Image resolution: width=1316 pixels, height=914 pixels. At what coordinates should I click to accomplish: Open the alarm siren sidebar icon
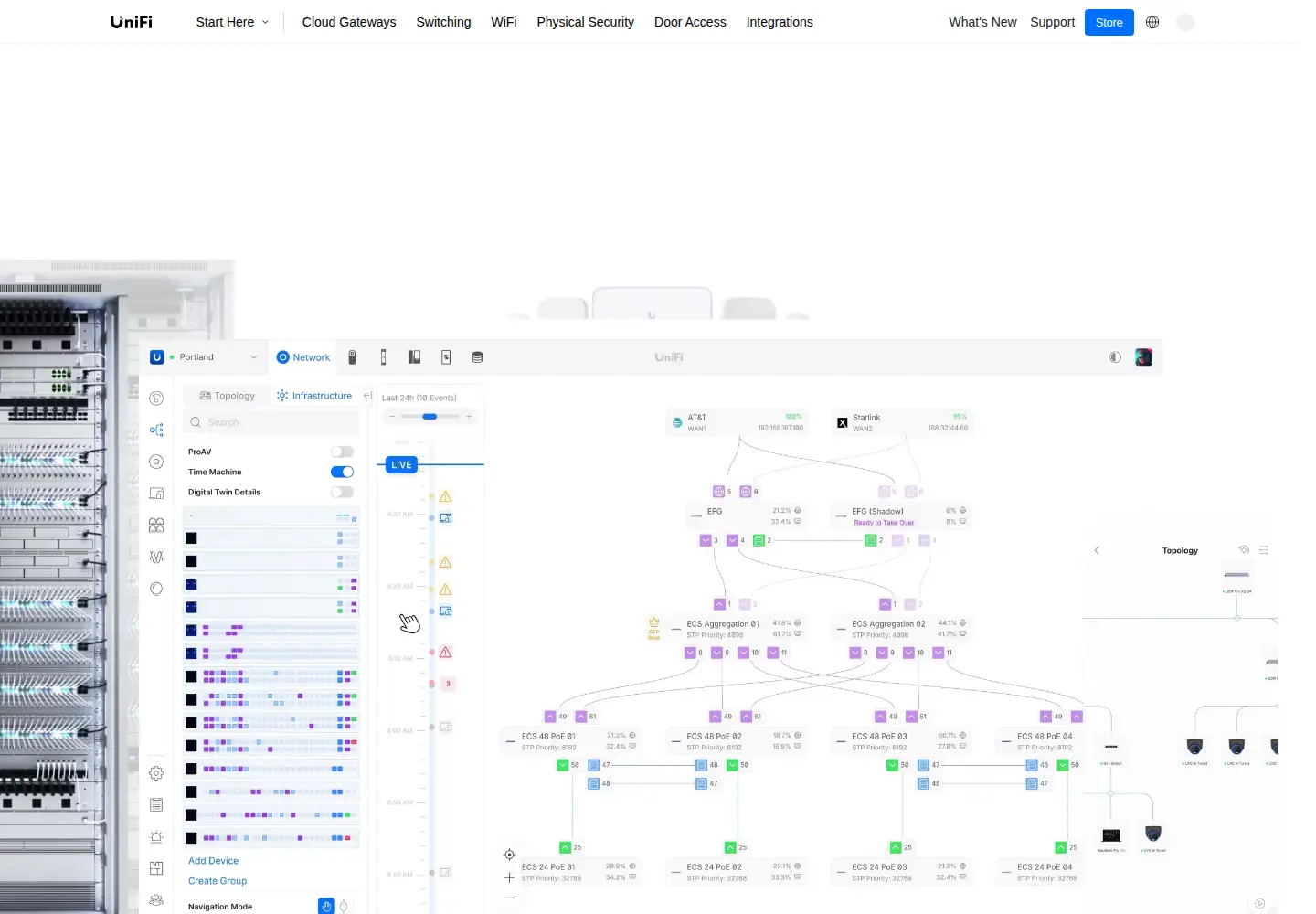tap(156, 836)
